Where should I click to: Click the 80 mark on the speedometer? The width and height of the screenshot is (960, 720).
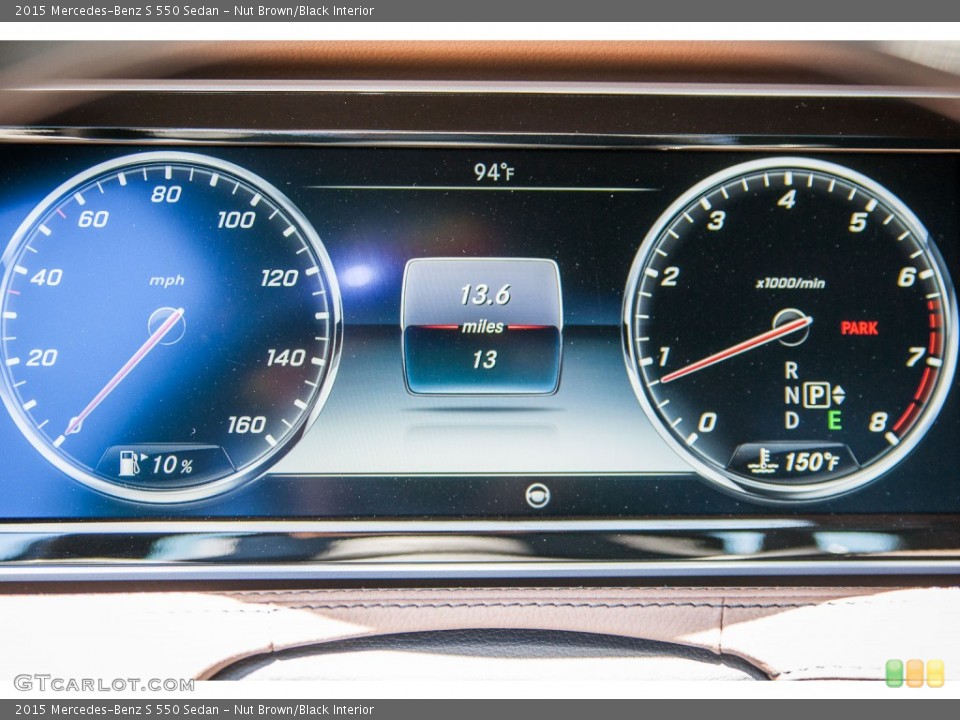pos(166,194)
